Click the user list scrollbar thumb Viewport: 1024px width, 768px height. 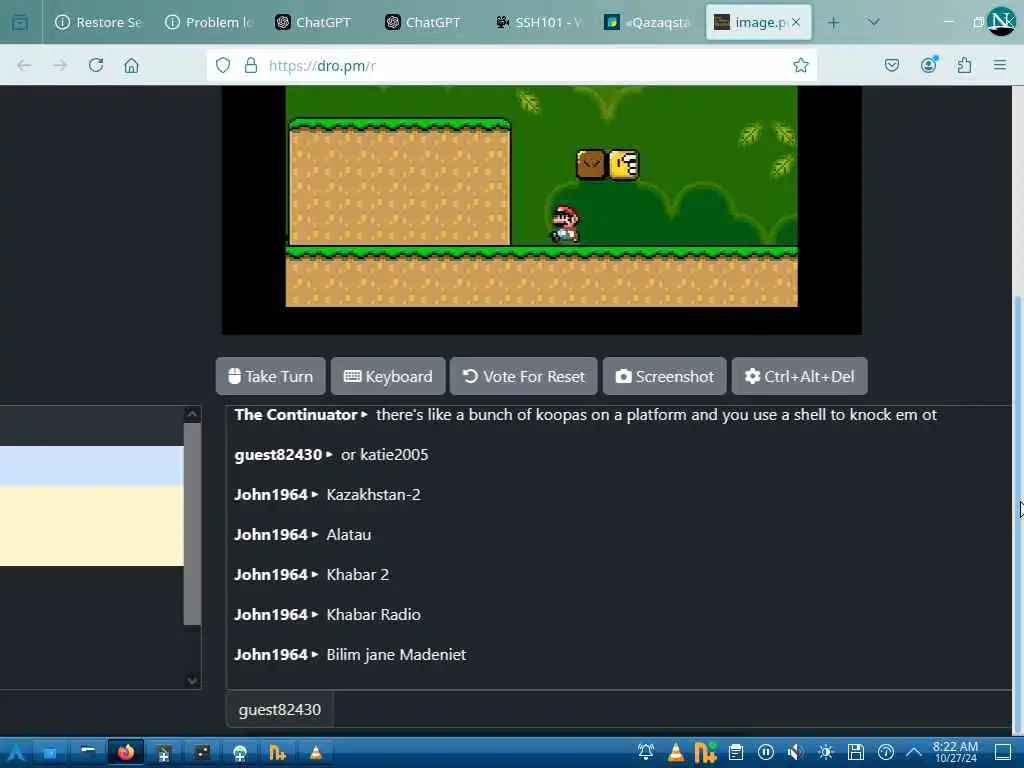point(192,524)
